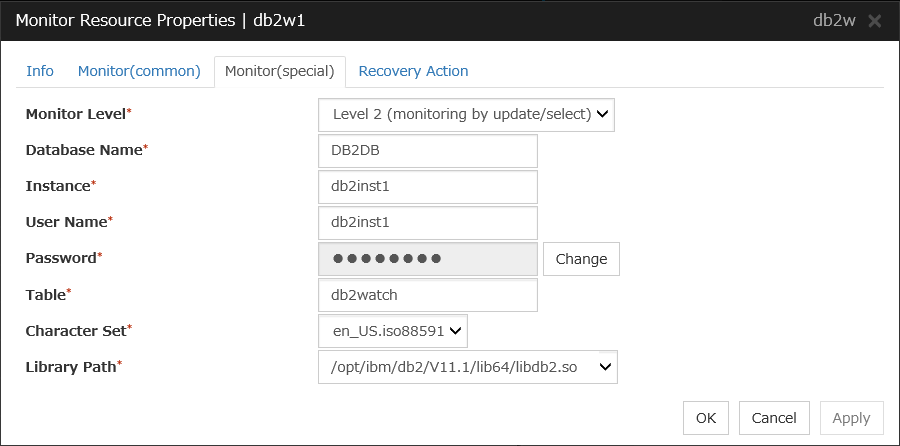Select the Monitor(special) tab
Viewport: 900px width, 446px height.
(280, 72)
